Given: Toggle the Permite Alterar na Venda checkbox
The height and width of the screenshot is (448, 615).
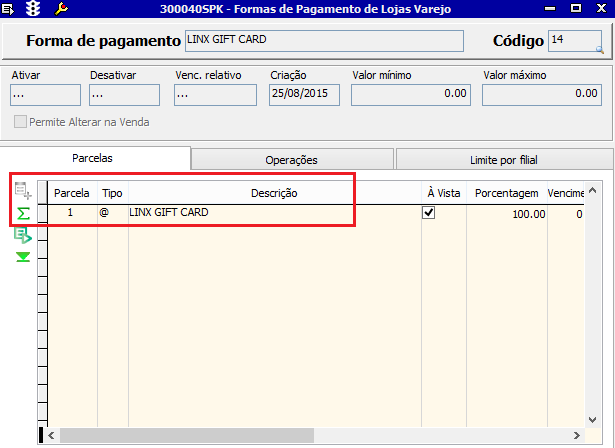Looking at the screenshot, I should coord(20,122).
